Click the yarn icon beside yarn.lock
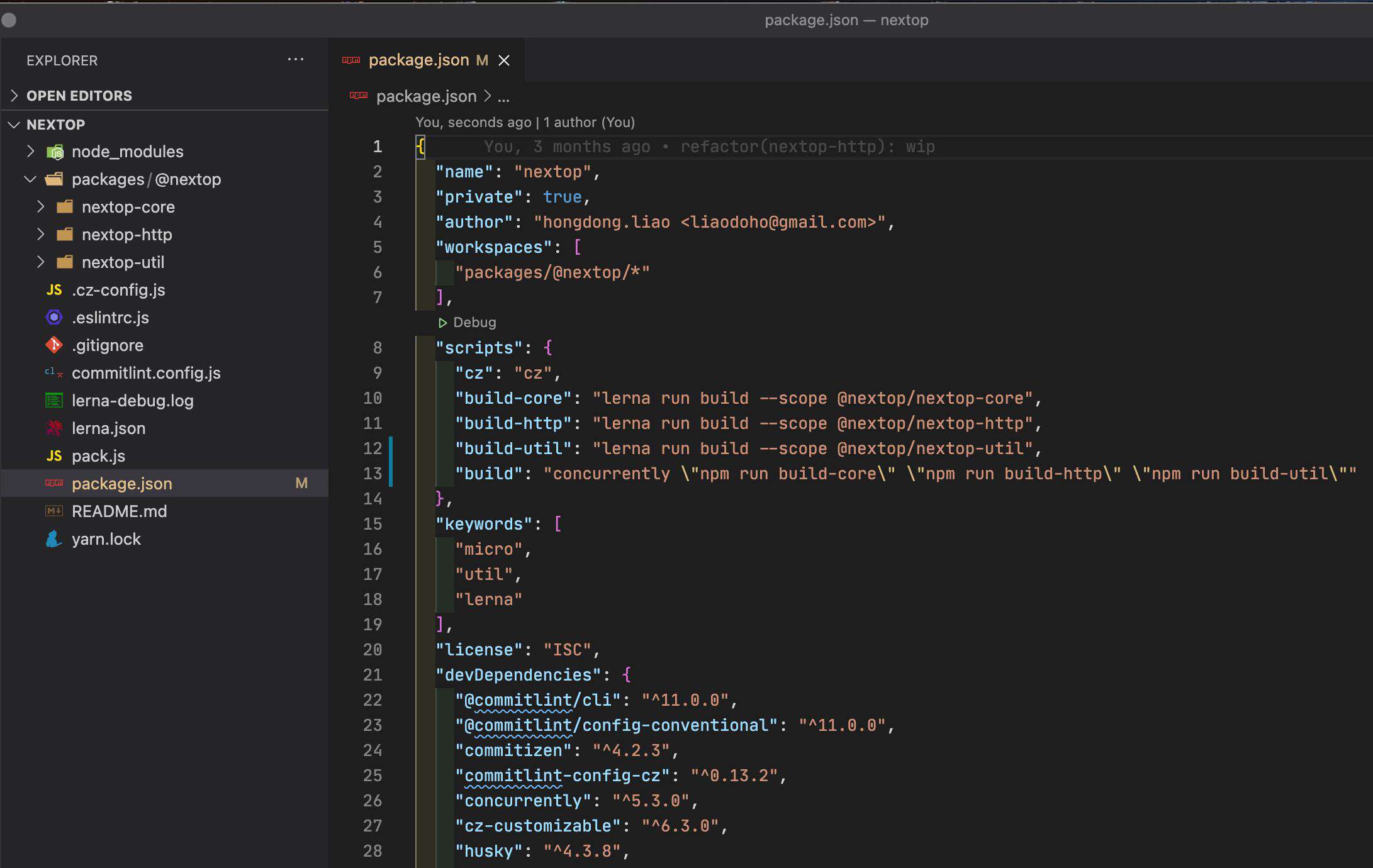The height and width of the screenshot is (868, 1373). click(x=54, y=539)
